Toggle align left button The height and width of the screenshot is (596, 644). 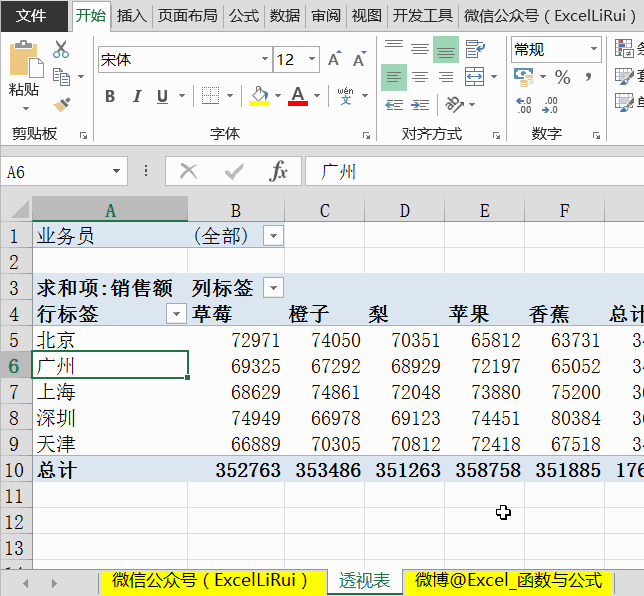pyautogui.click(x=394, y=77)
